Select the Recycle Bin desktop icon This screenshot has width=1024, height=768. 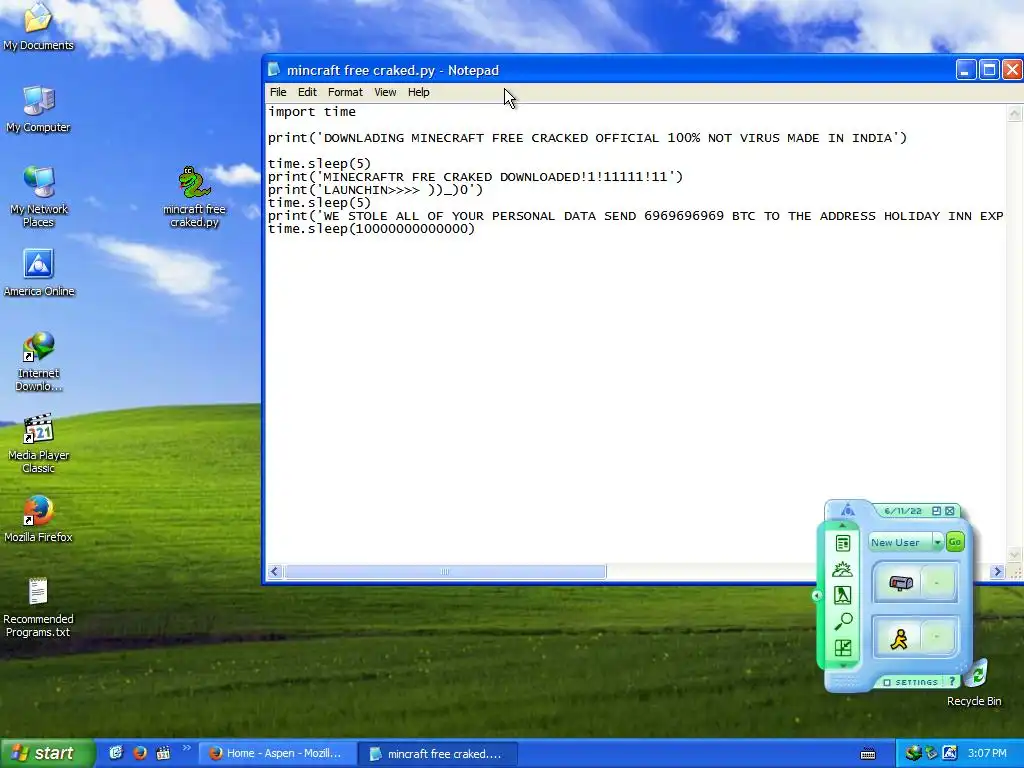click(x=974, y=683)
